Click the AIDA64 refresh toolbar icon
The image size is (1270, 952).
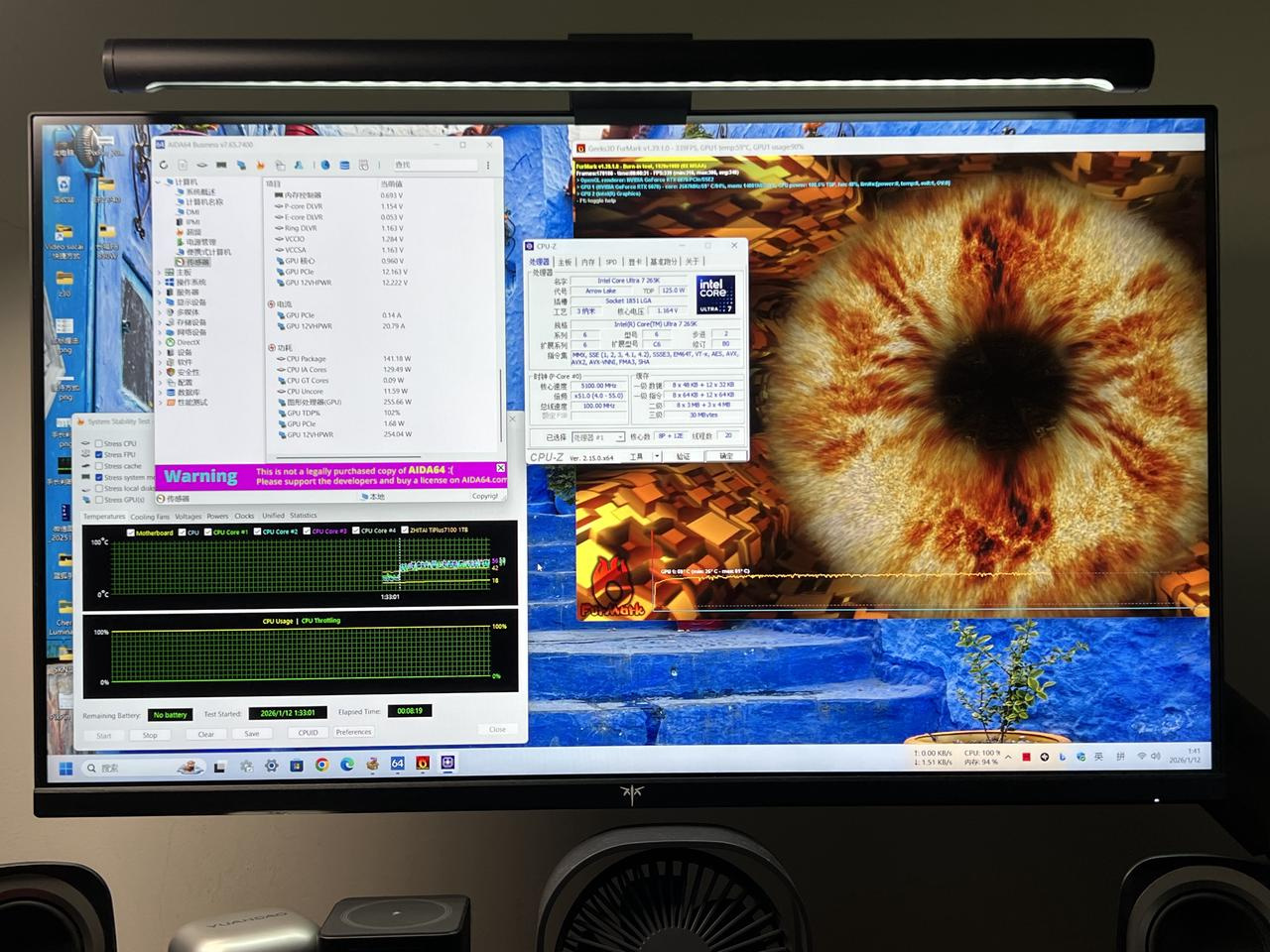(x=164, y=165)
